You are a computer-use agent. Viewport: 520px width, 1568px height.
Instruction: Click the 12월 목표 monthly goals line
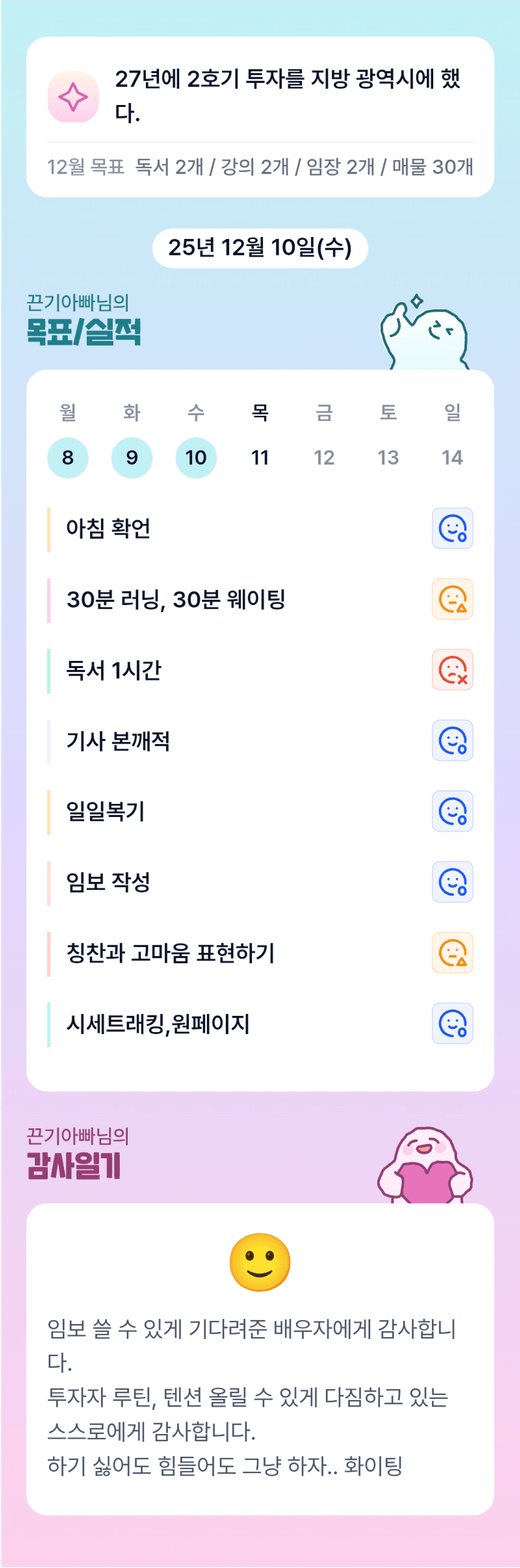(x=260, y=167)
